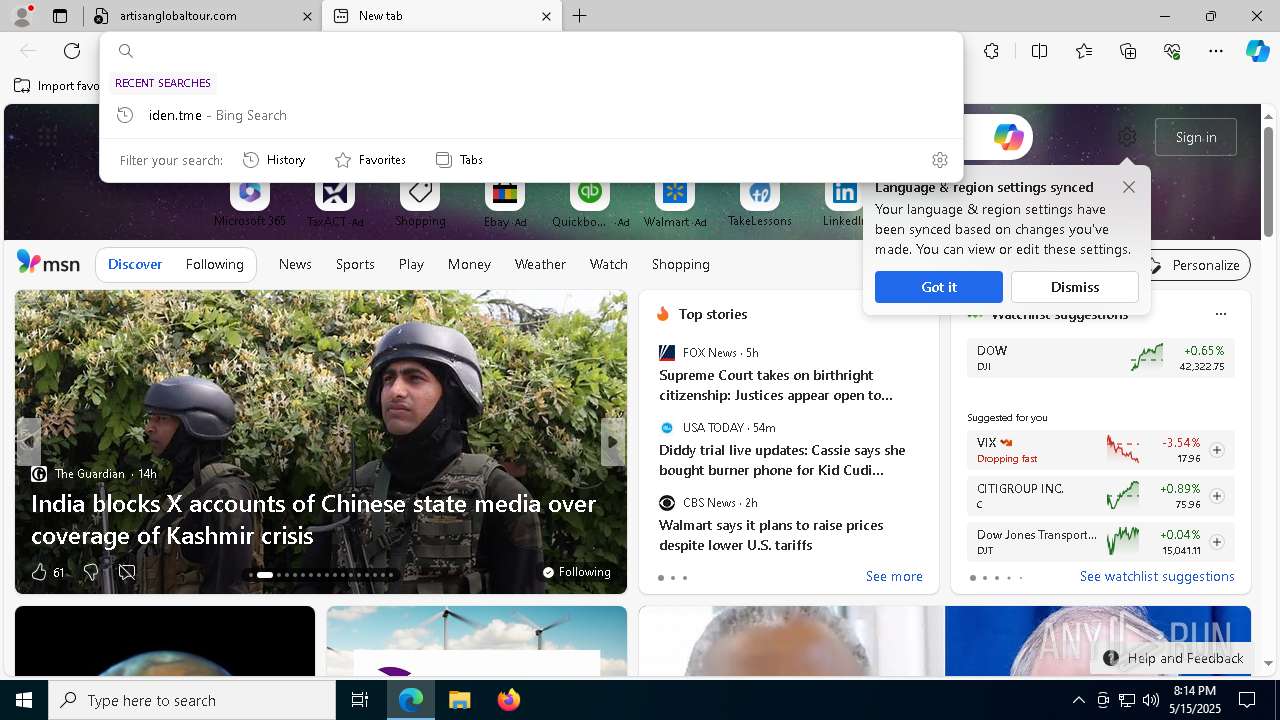Click the Dismiss button
The image size is (1280, 720).
1075,287
